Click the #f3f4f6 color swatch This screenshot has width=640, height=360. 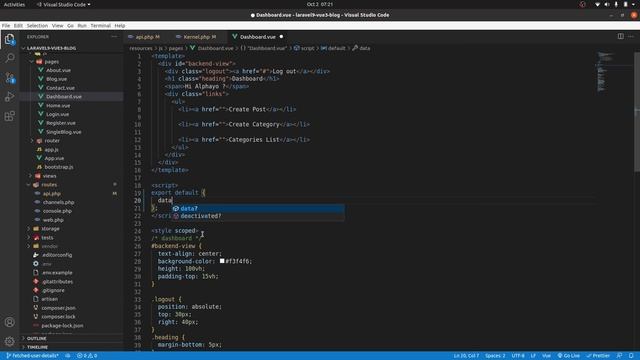tap(222, 261)
